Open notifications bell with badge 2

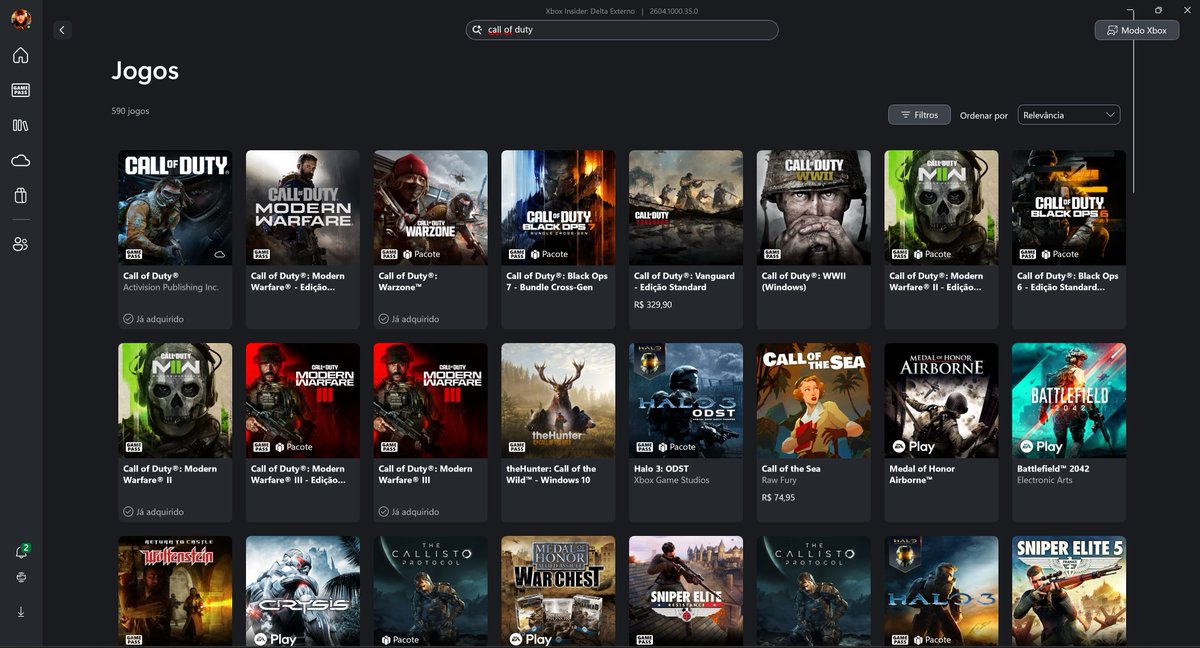(21, 552)
